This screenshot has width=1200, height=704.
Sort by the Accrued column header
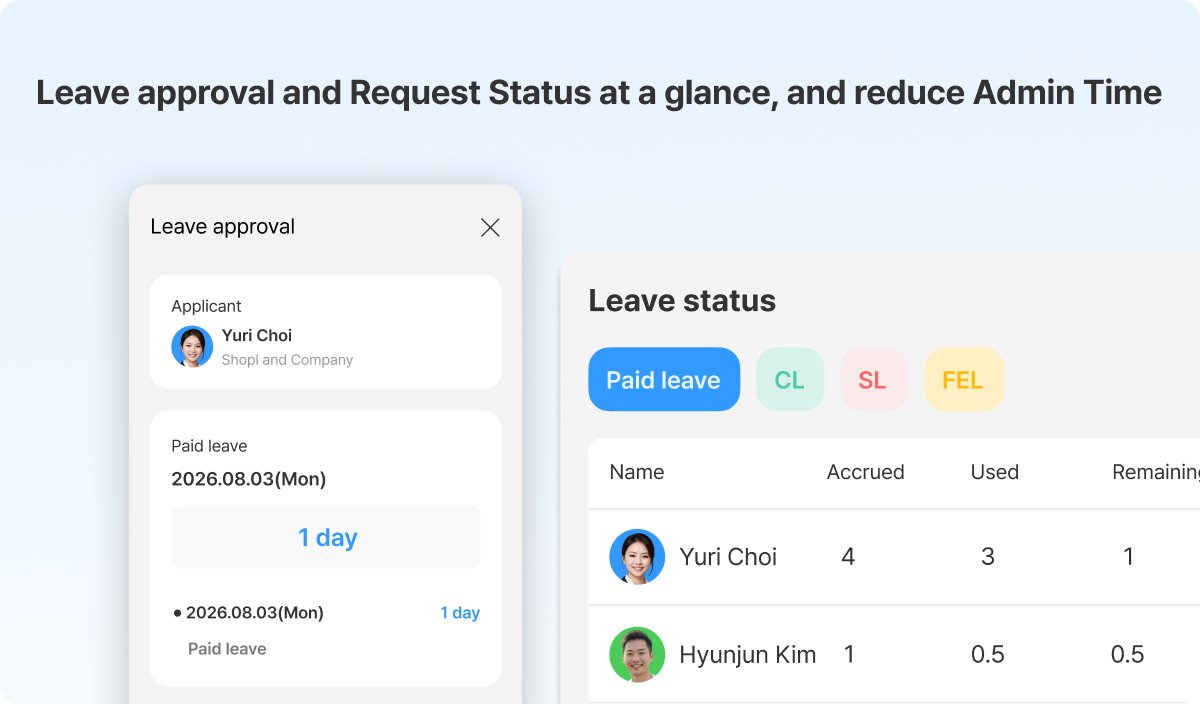coord(865,472)
